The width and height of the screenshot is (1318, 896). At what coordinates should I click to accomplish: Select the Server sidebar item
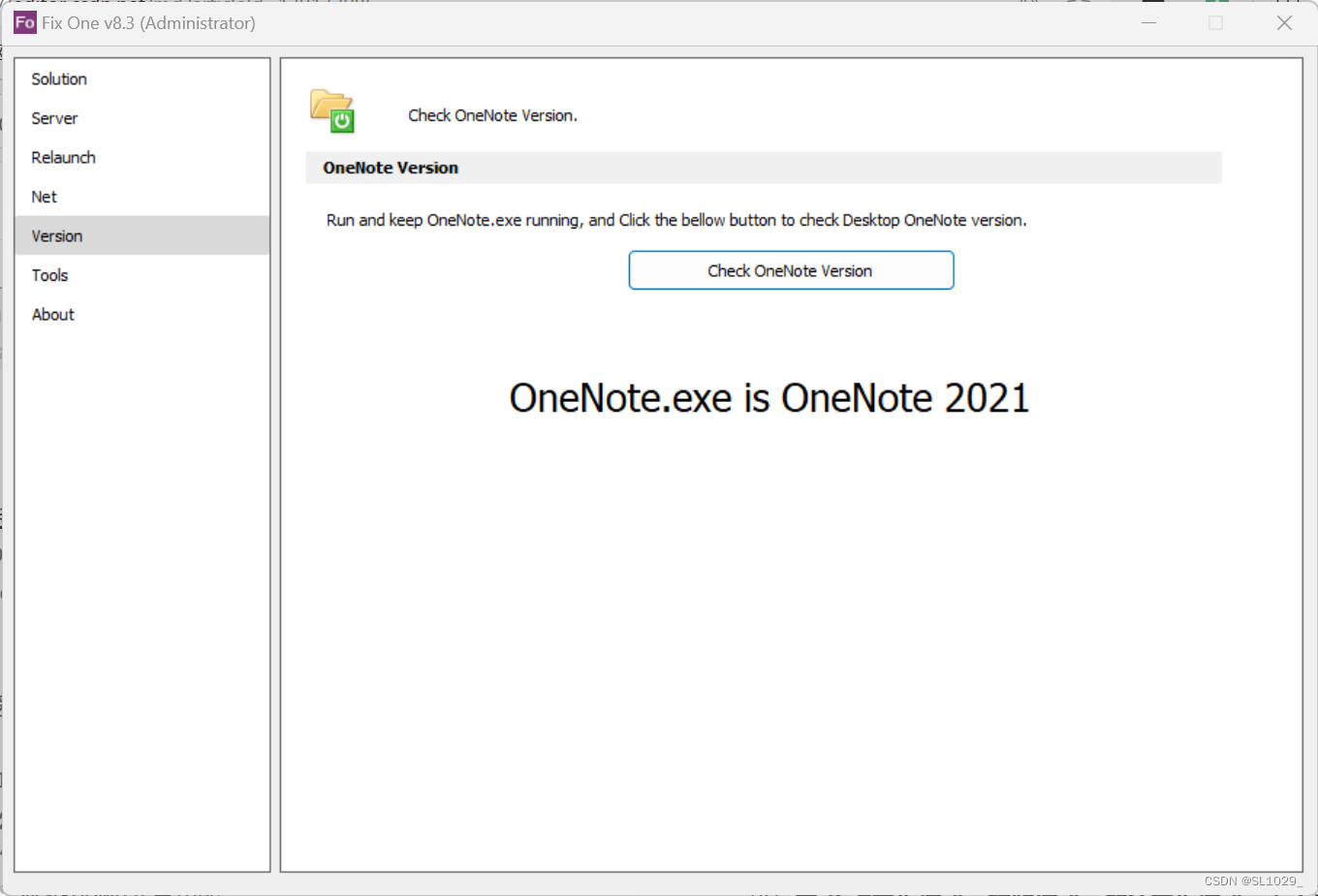[x=141, y=118]
